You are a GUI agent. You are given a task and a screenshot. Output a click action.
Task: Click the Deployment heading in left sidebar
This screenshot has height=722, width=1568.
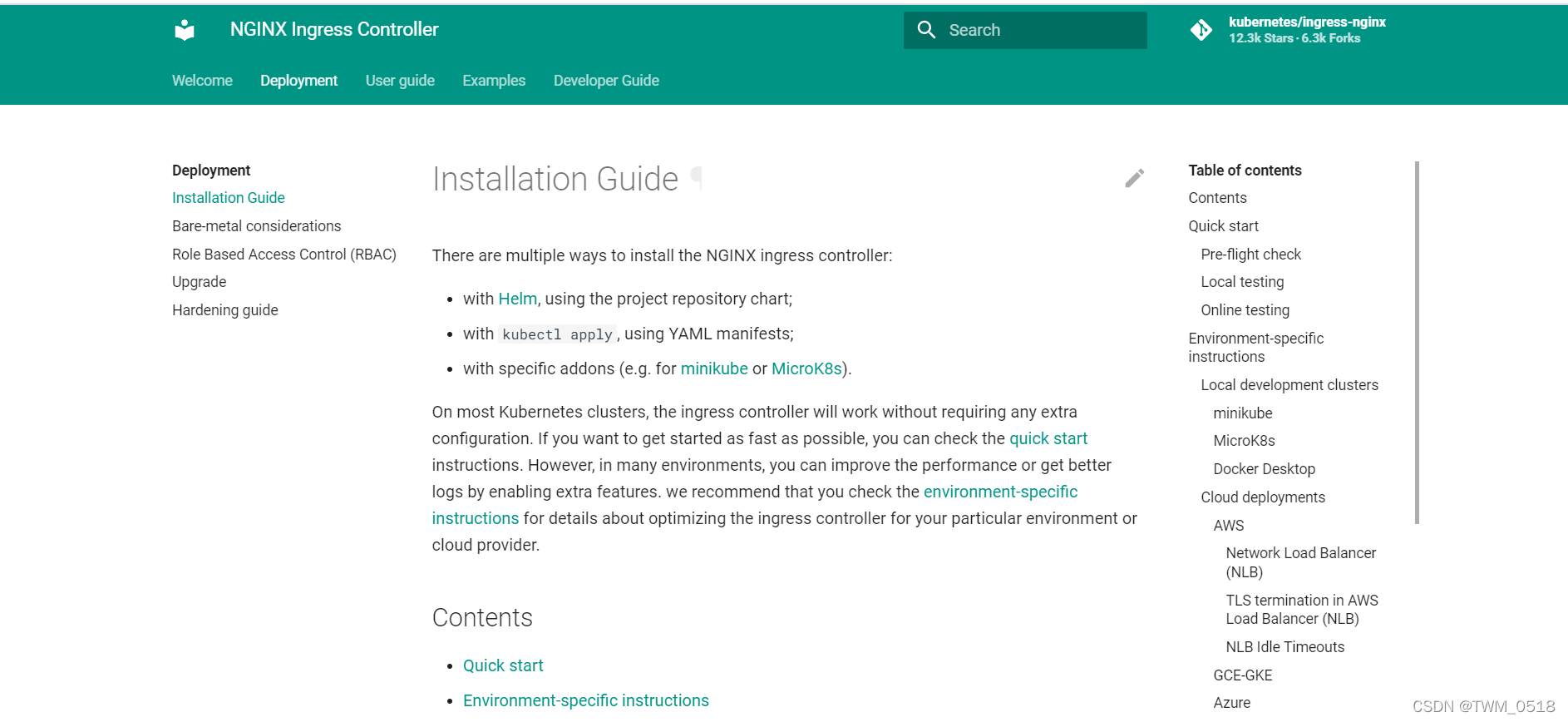tap(211, 171)
